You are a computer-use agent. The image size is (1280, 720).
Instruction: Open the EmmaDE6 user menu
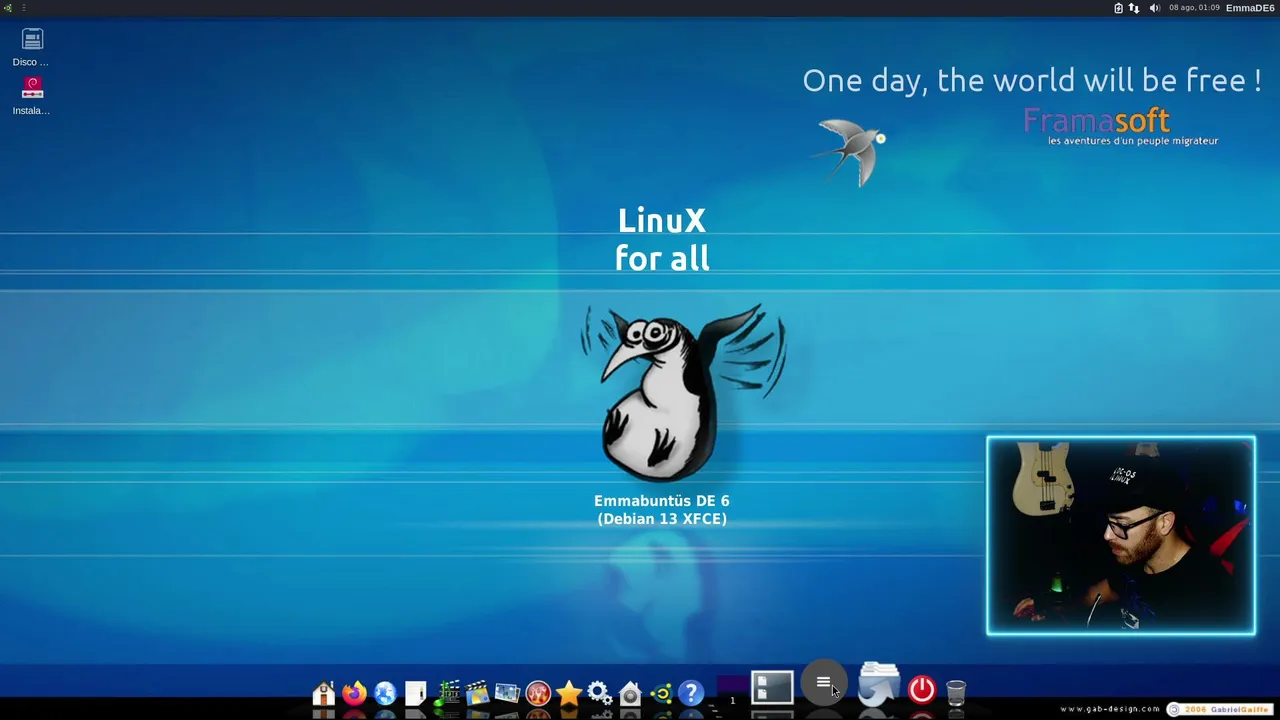click(x=1250, y=8)
